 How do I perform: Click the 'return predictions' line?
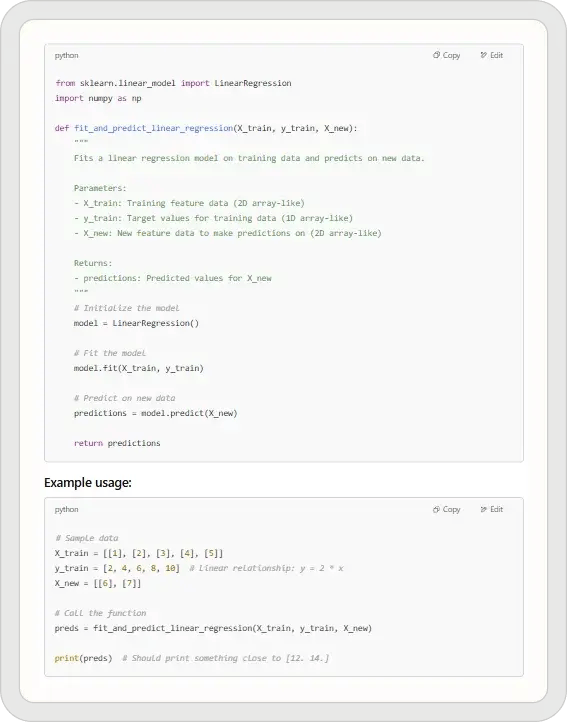[x=117, y=443]
